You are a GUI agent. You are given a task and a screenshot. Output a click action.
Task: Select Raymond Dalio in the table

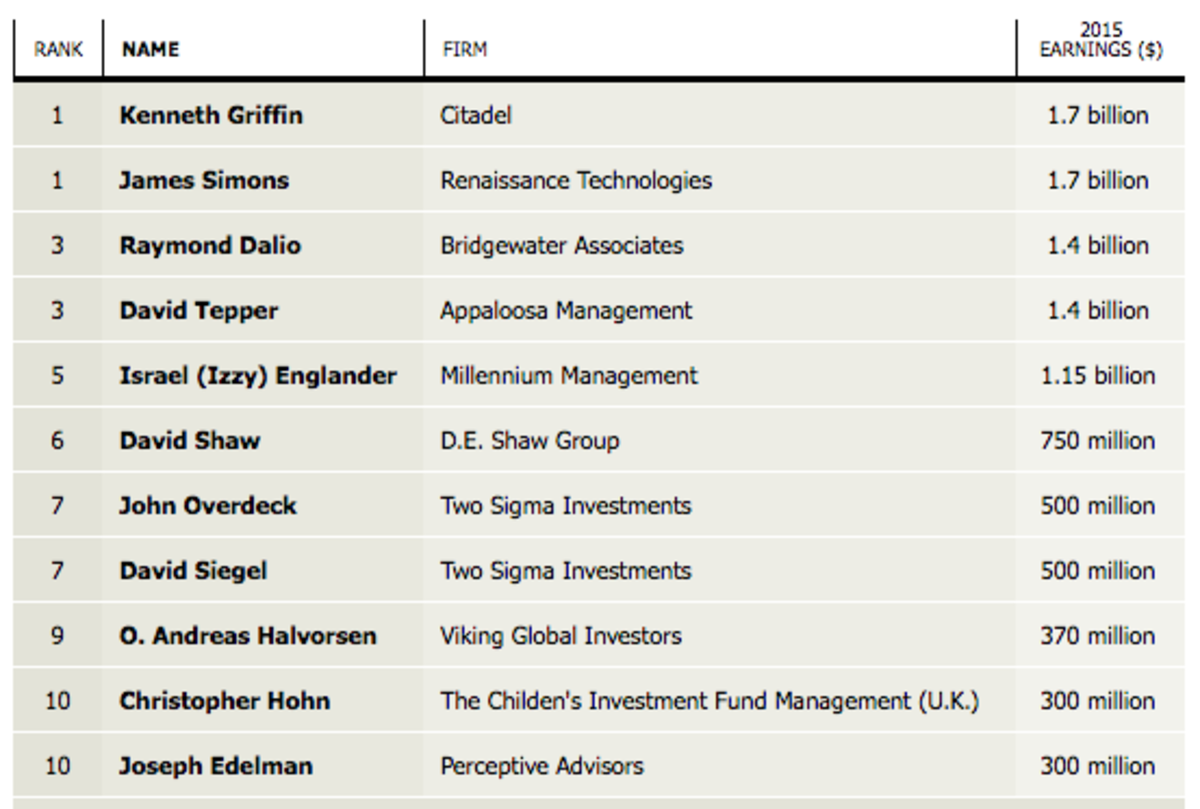[210, 246]
